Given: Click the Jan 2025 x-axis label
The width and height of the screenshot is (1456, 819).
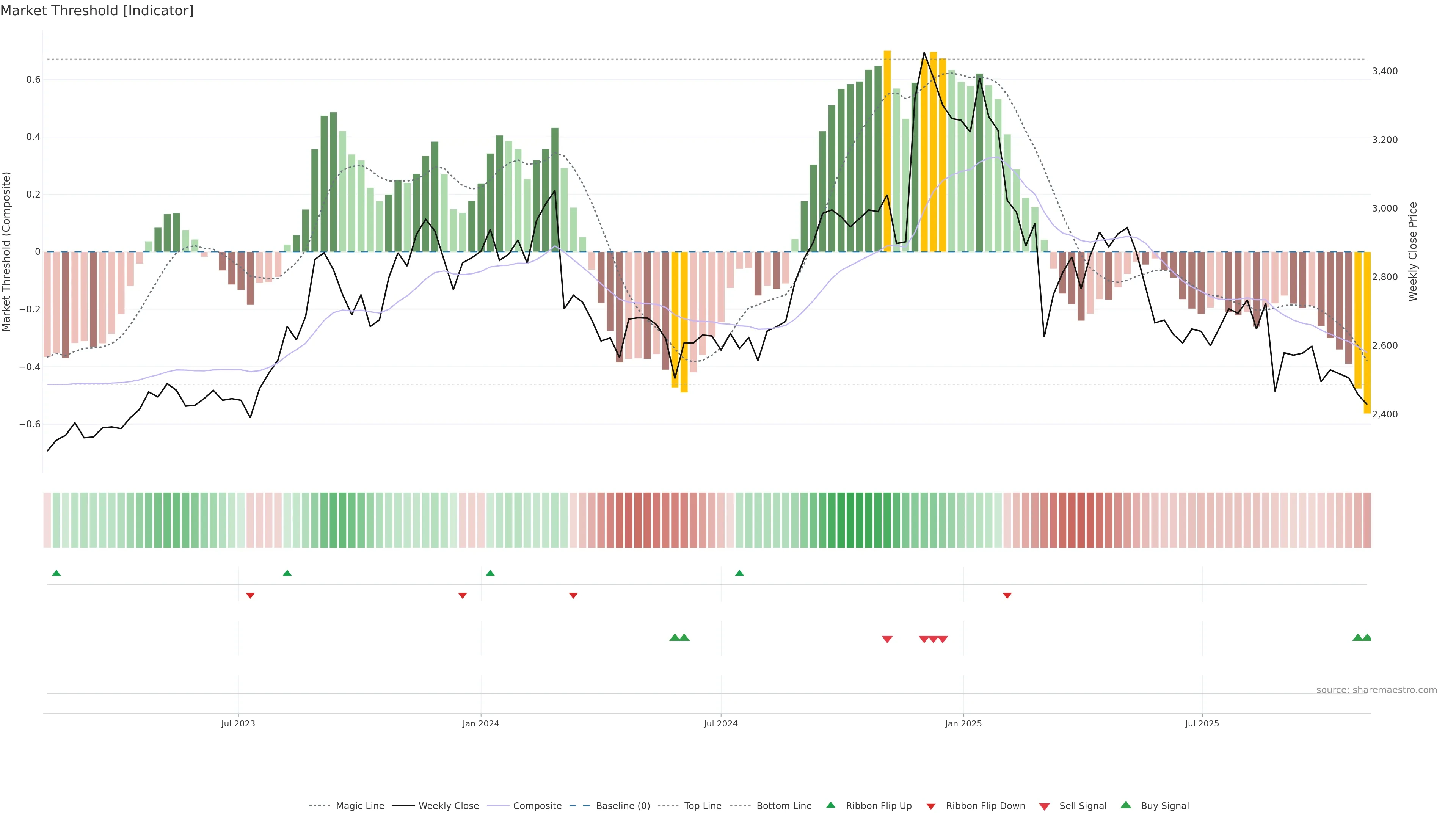Looking at the screenshot, I should coord(963,723).
